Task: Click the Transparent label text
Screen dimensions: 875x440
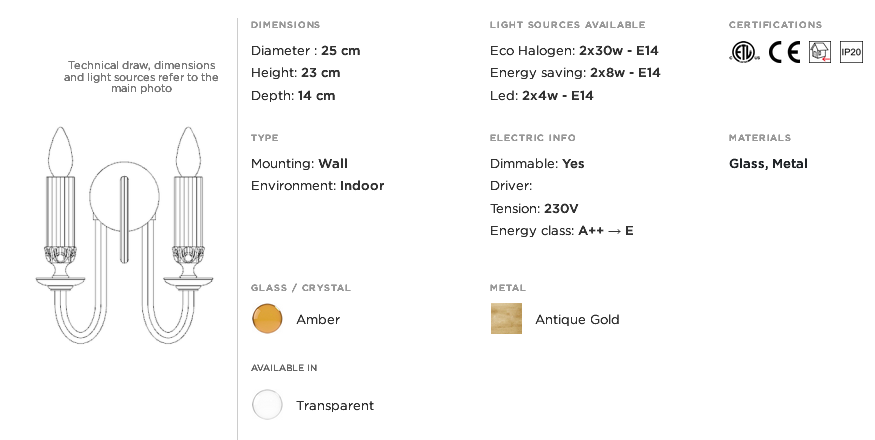Action: click(x=335, y=405)
